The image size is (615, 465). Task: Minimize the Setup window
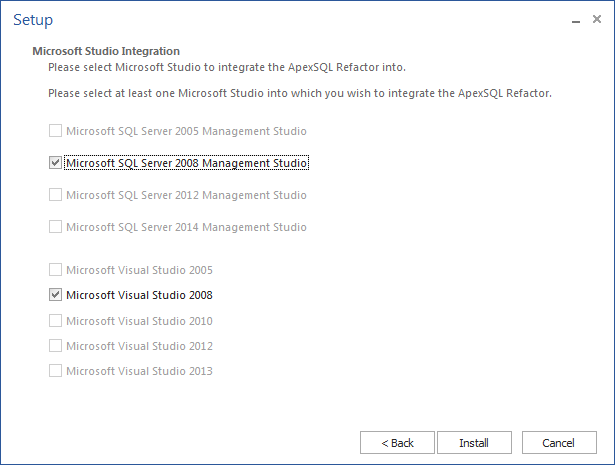click(x=576, y=20)
